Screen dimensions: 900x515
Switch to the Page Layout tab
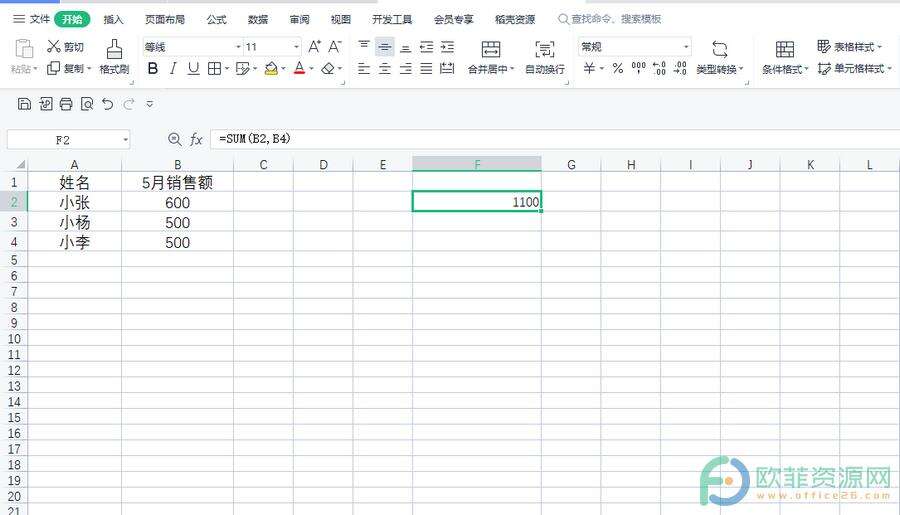[165, 20]
